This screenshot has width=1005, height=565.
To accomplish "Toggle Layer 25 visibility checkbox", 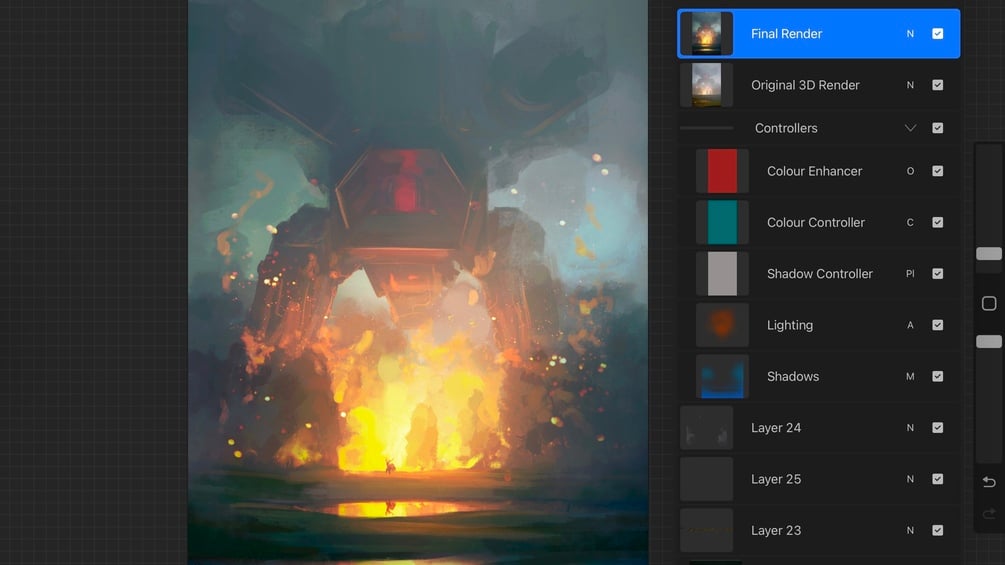I will [x=938, y=479].
